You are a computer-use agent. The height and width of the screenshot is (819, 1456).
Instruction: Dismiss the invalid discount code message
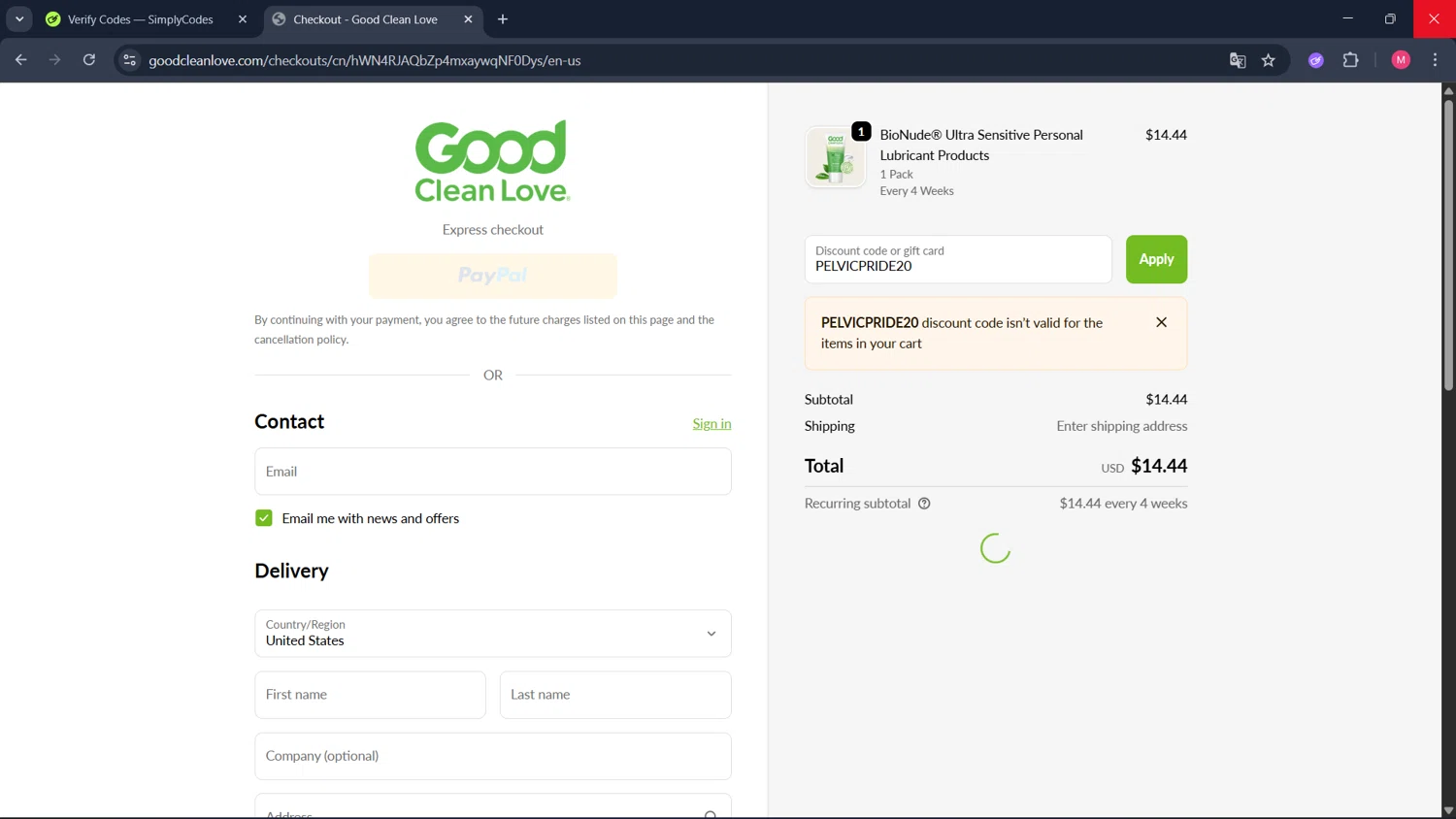pos(1161,322)
